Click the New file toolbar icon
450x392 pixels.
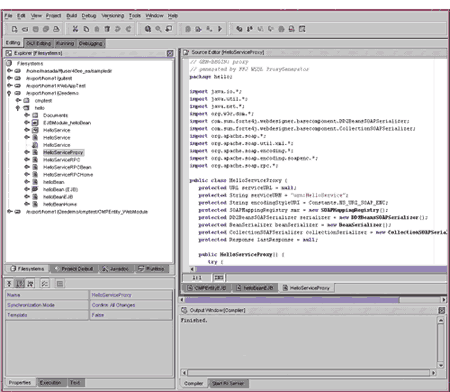click(x=14, y=29)
